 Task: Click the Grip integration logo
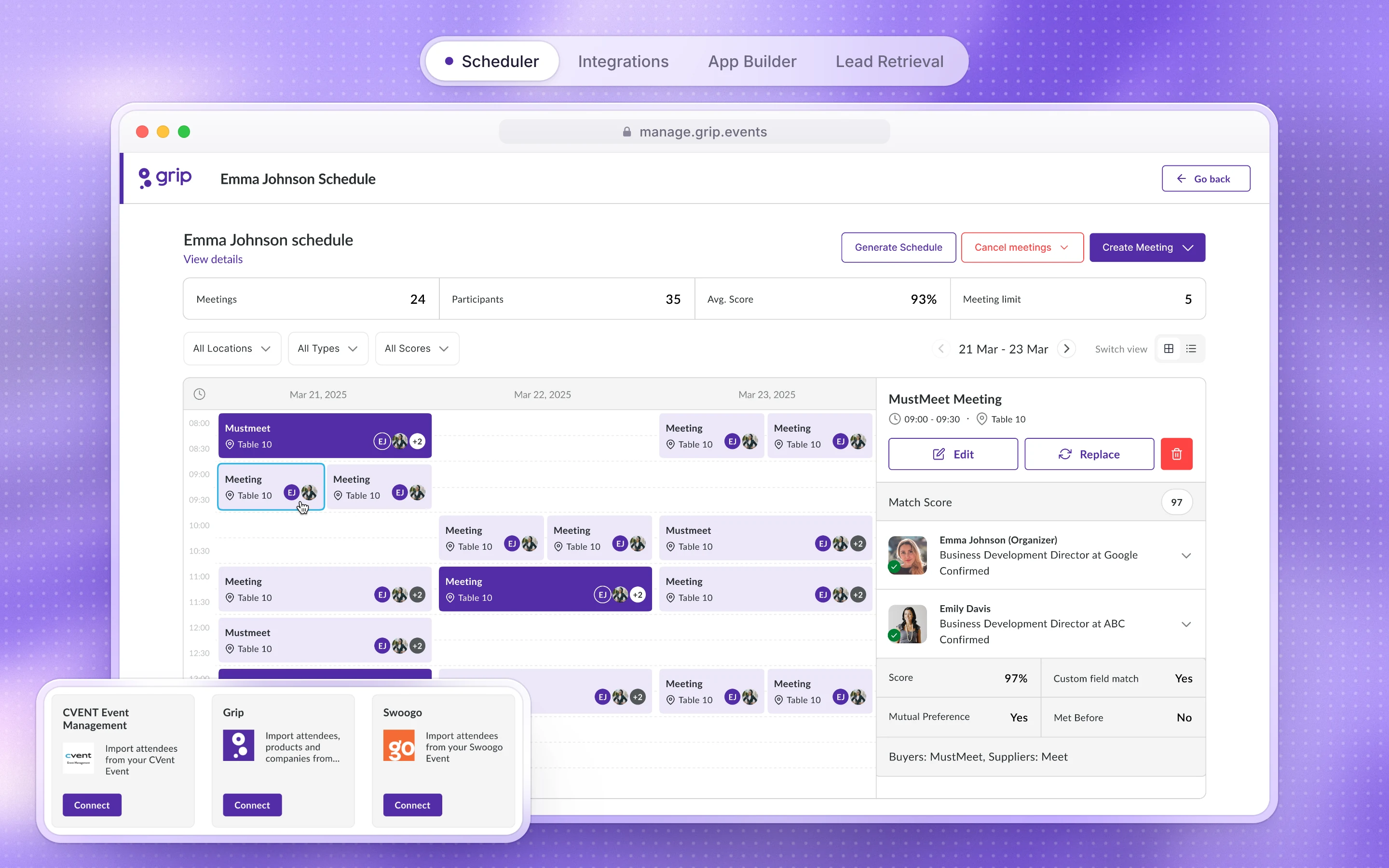click(x=238, y=745)
